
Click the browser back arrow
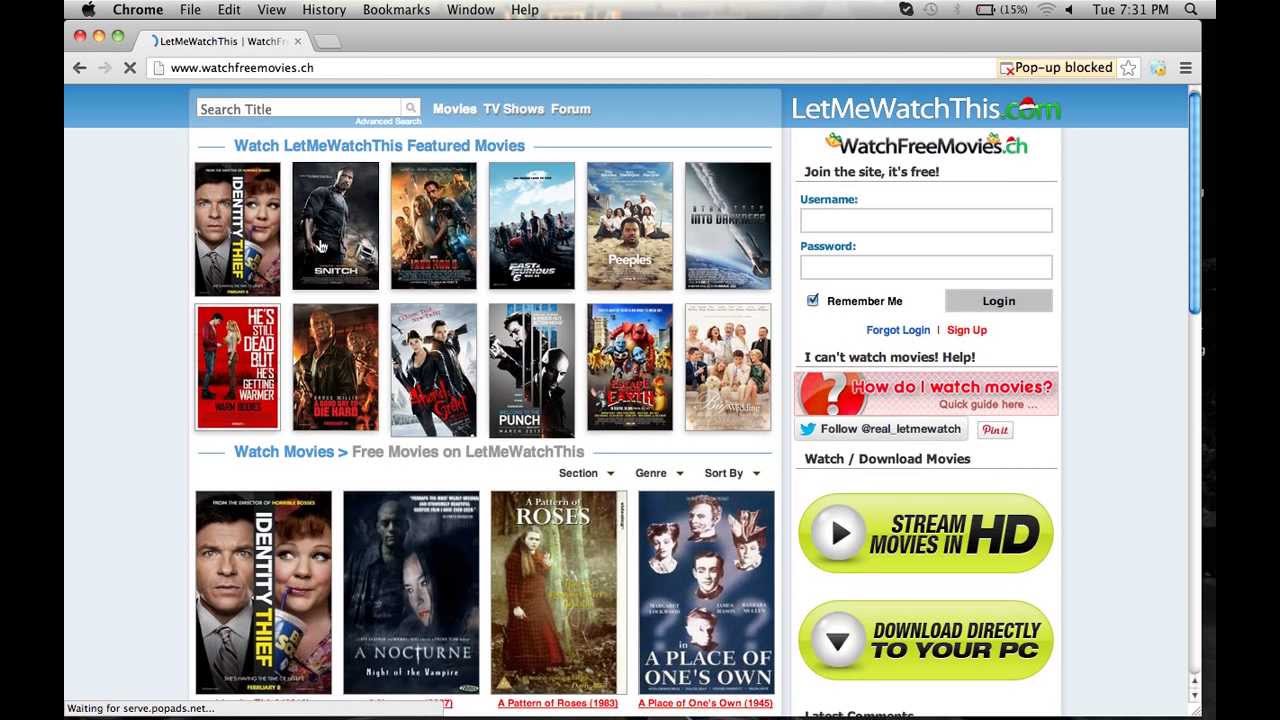(x=80, y=68)
